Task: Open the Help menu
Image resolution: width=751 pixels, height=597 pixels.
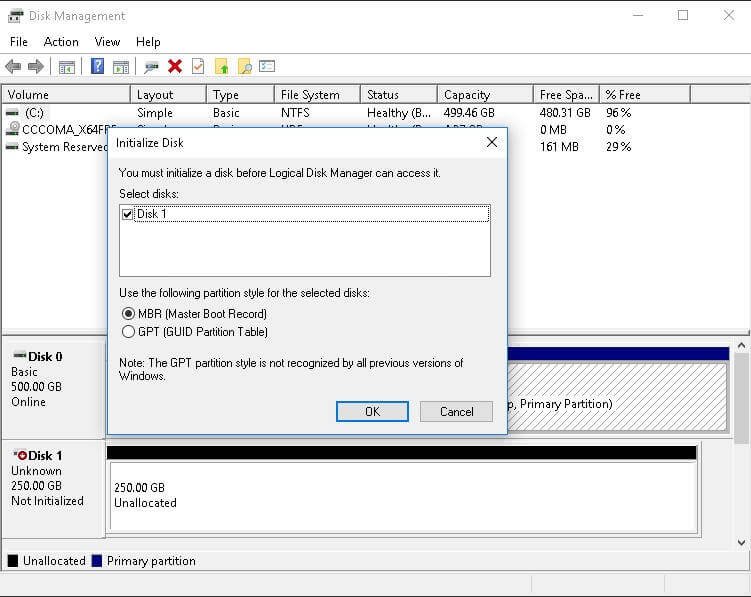Action: tap(148, 42)
